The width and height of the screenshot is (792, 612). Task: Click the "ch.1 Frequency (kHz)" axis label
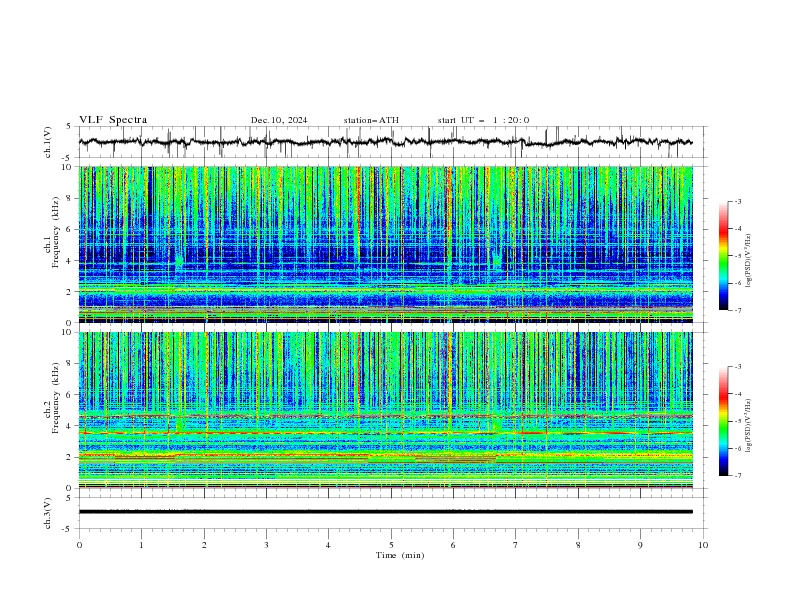(x=52, y=231)
